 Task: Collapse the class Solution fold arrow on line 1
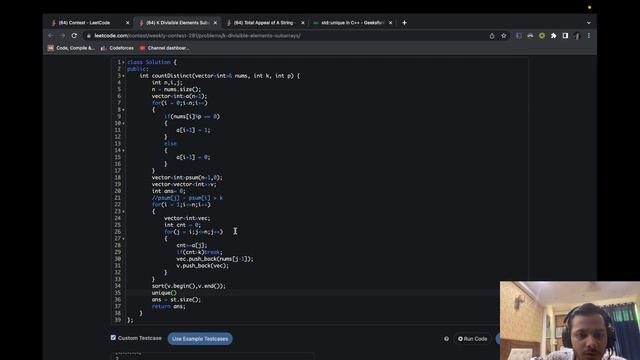tap(124, 62)
